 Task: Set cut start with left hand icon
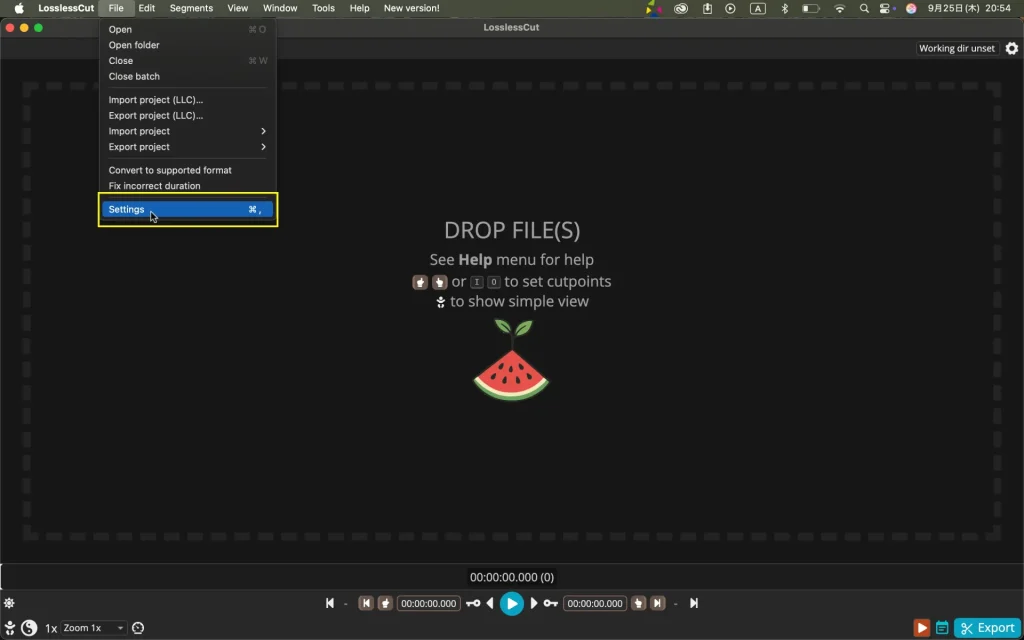click(x=385, y=603)
